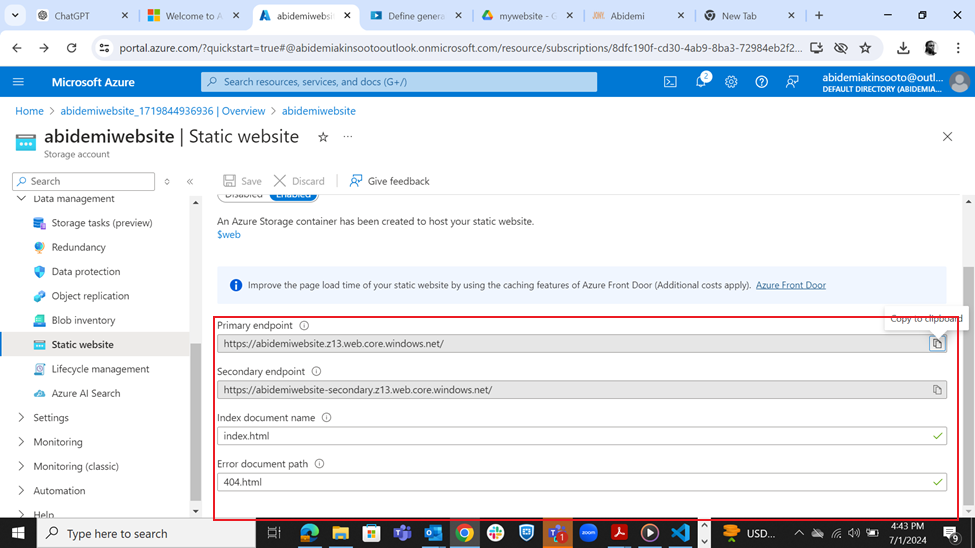Switch to mywebsite browser tab

tap(528, 16)
